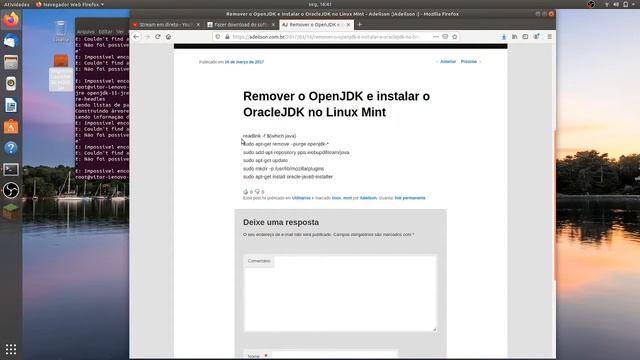The image size is (640, 360).
Task: Click the OBS tray icon in top bar
Action: pos(591,4)
